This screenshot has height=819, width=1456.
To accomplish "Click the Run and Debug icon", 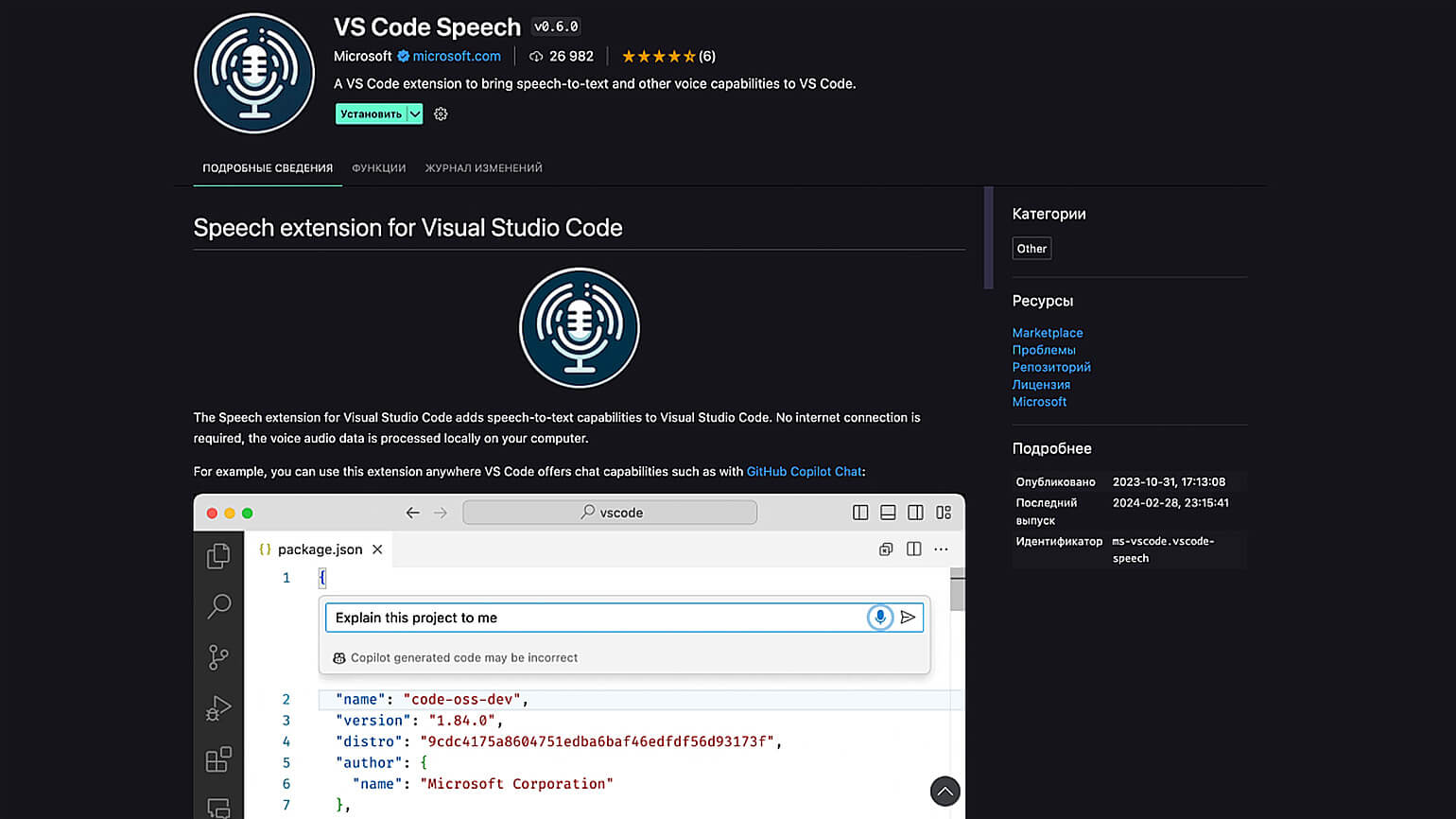I will point(218,708).
